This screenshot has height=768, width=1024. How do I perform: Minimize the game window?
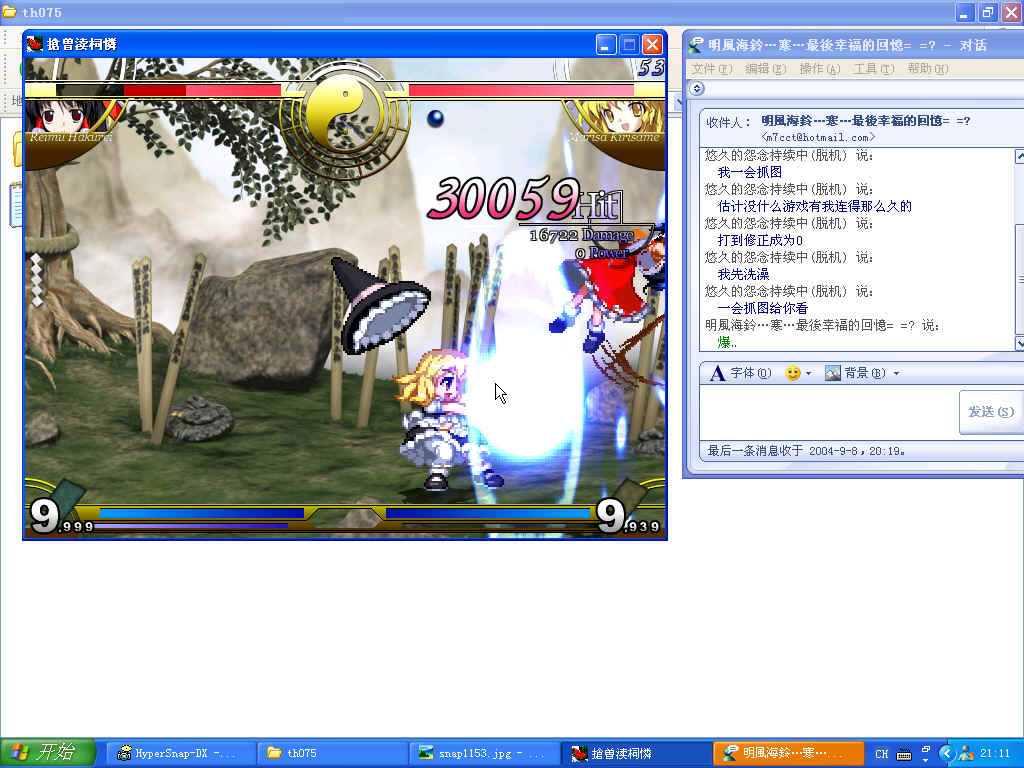point(605,44)
